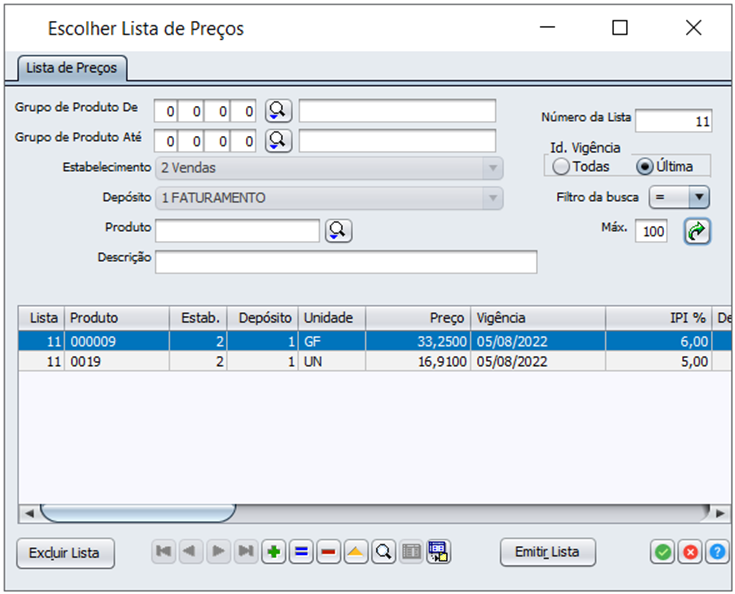Click the grey table-columns icon in bottom toolbar

tap(411, 552)
